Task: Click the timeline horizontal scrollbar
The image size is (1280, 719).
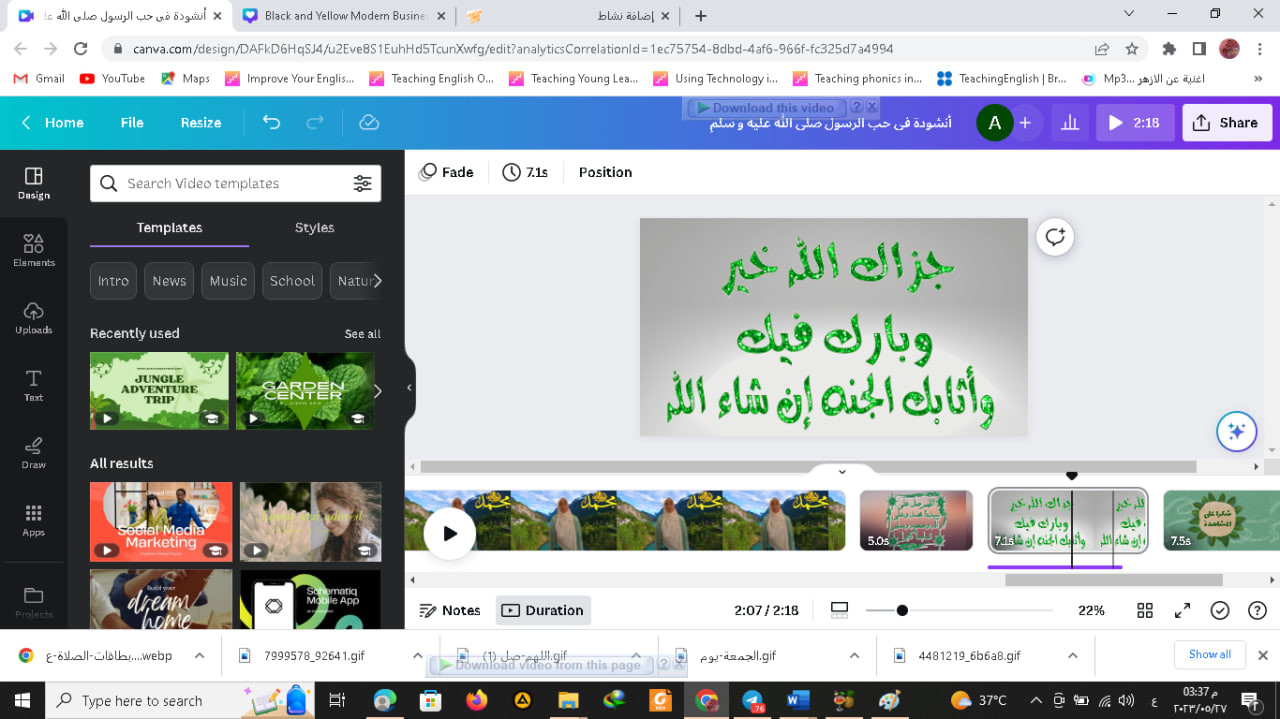Action: [x=1113, y=580]
